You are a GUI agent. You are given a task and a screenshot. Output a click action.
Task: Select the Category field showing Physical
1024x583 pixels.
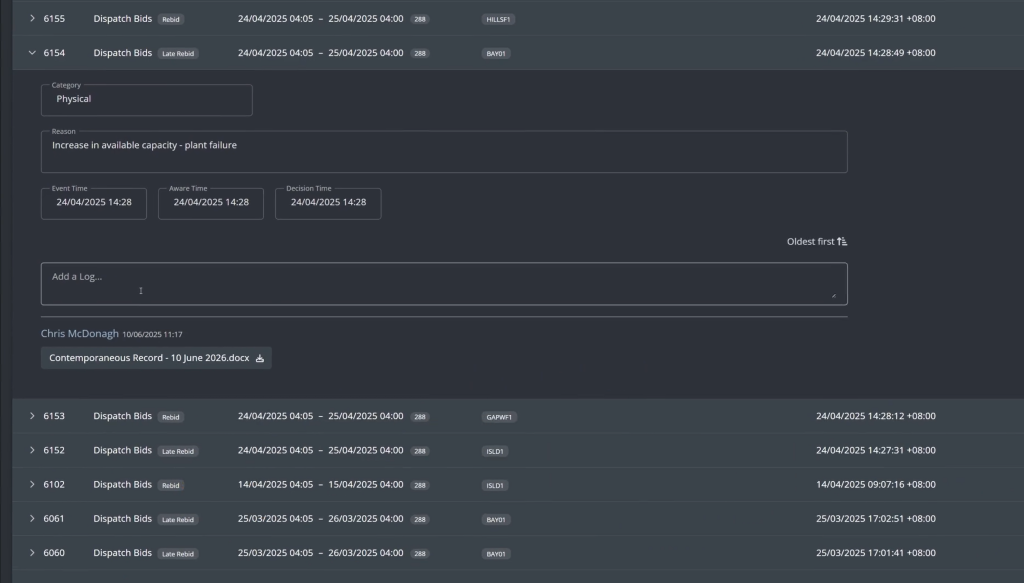pyautogui.click(x=147, y=100)
